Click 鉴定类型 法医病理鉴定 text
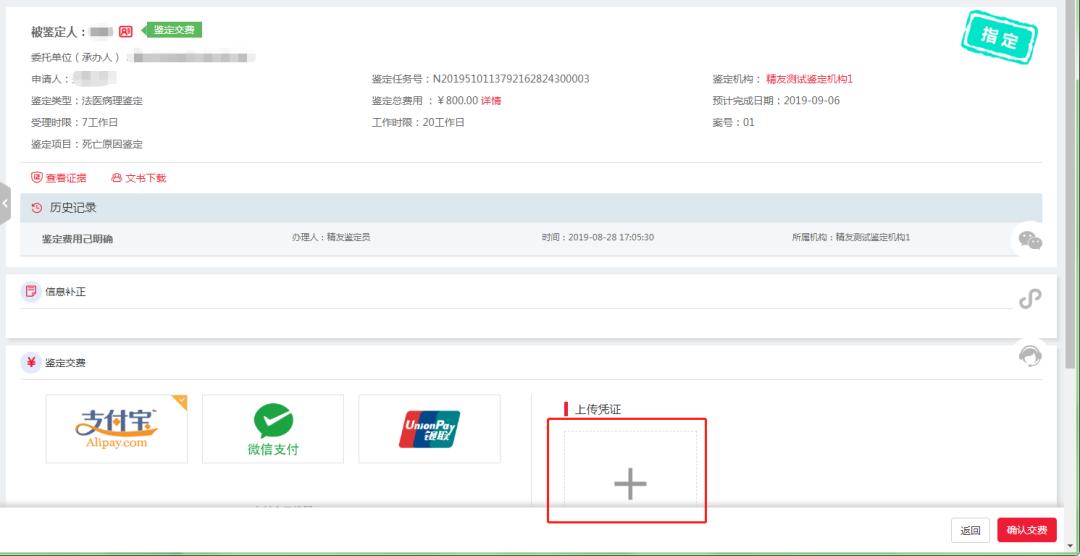Viewport: 1080px width, 556px height. click(x=87, y=101)
